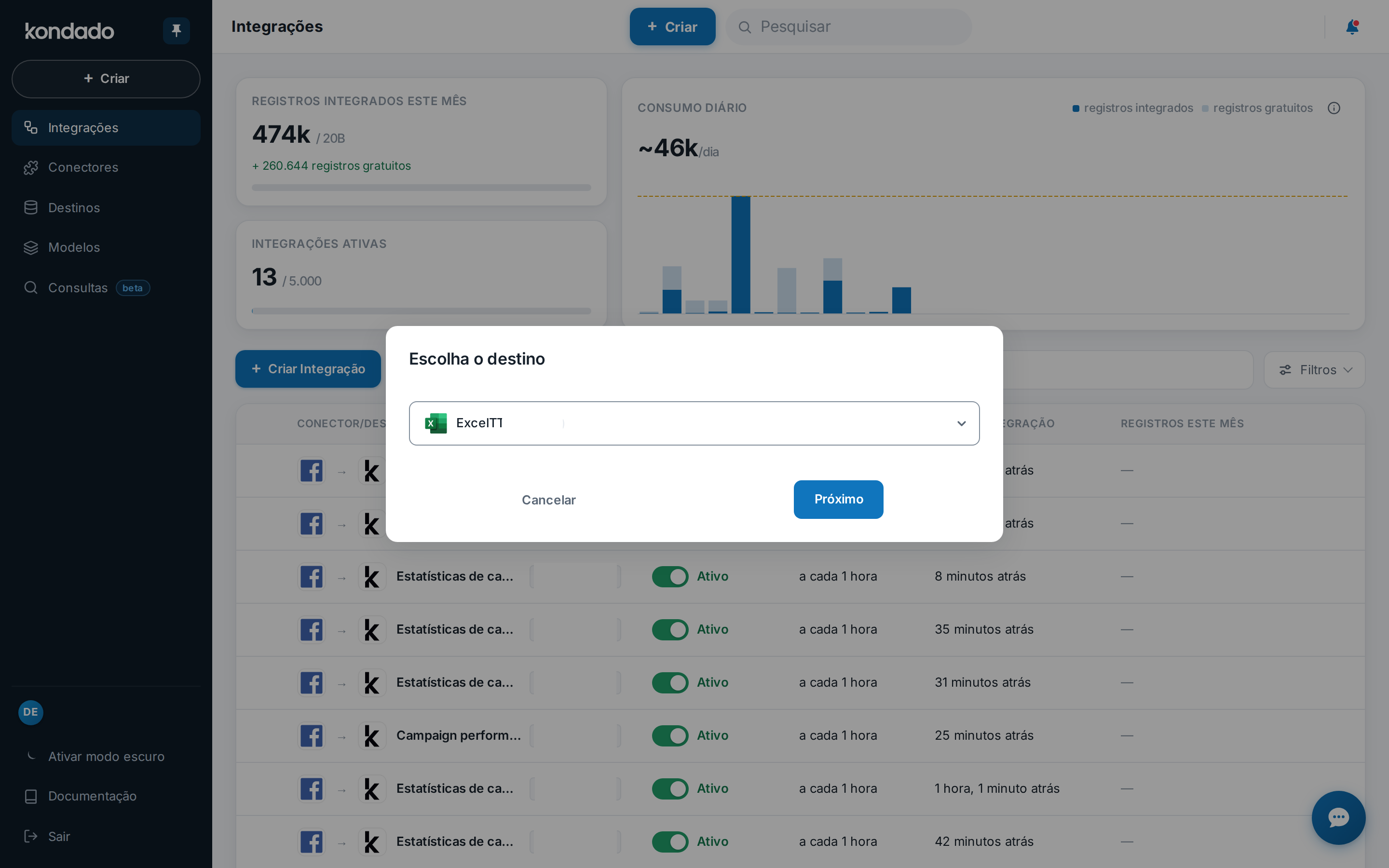Open the Filtros dropdown
This screenshot has width=1389, height=868.
click(x=1314, y=370)
